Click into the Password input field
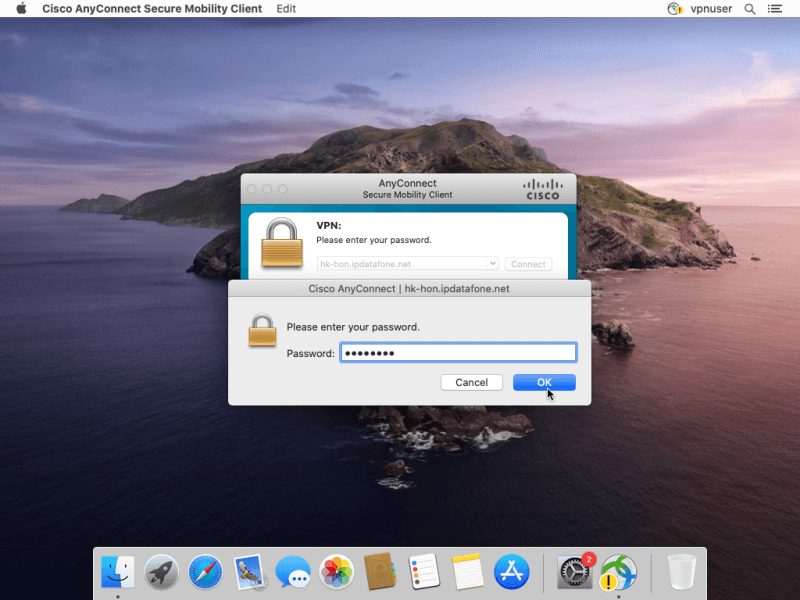The height and width of the screenshot is (600, 800). pos(458,353)
